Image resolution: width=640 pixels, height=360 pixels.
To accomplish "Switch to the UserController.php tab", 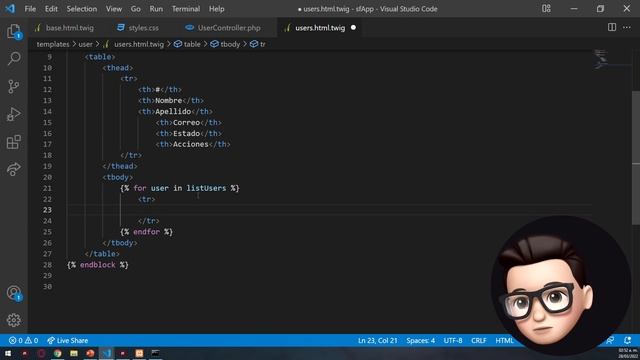I will (x=224, y=27).
